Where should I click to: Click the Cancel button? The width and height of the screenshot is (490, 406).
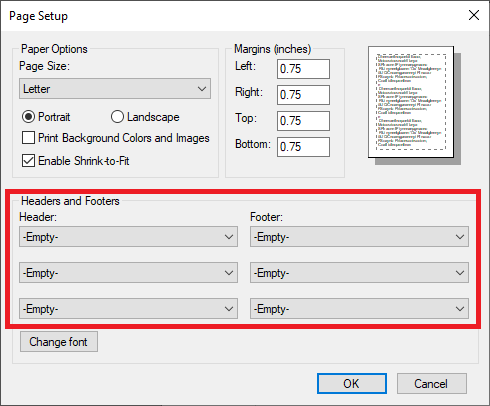431,384
